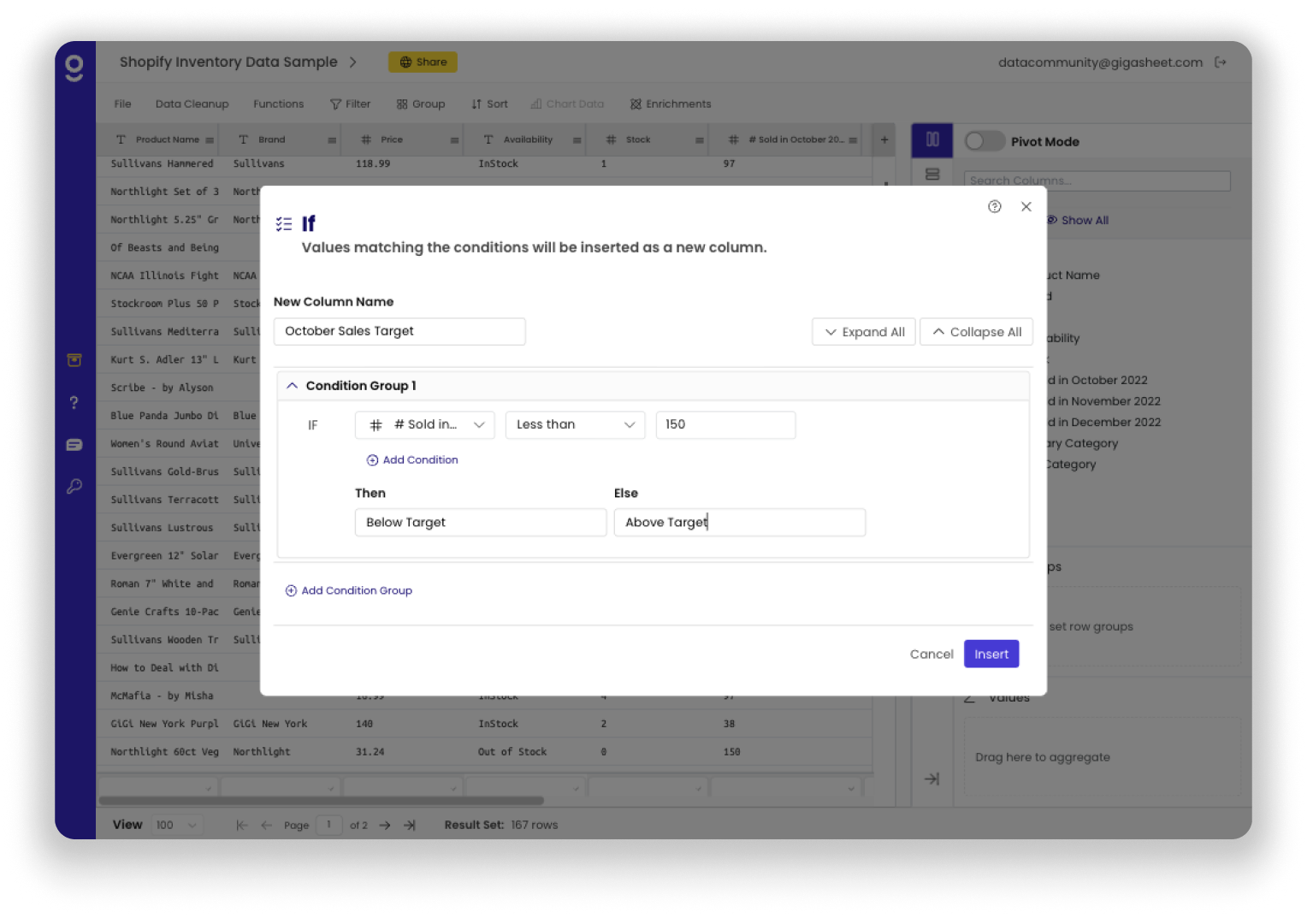Open the Data Cleanup menu

pyautogui.click(x=192, y=104)
